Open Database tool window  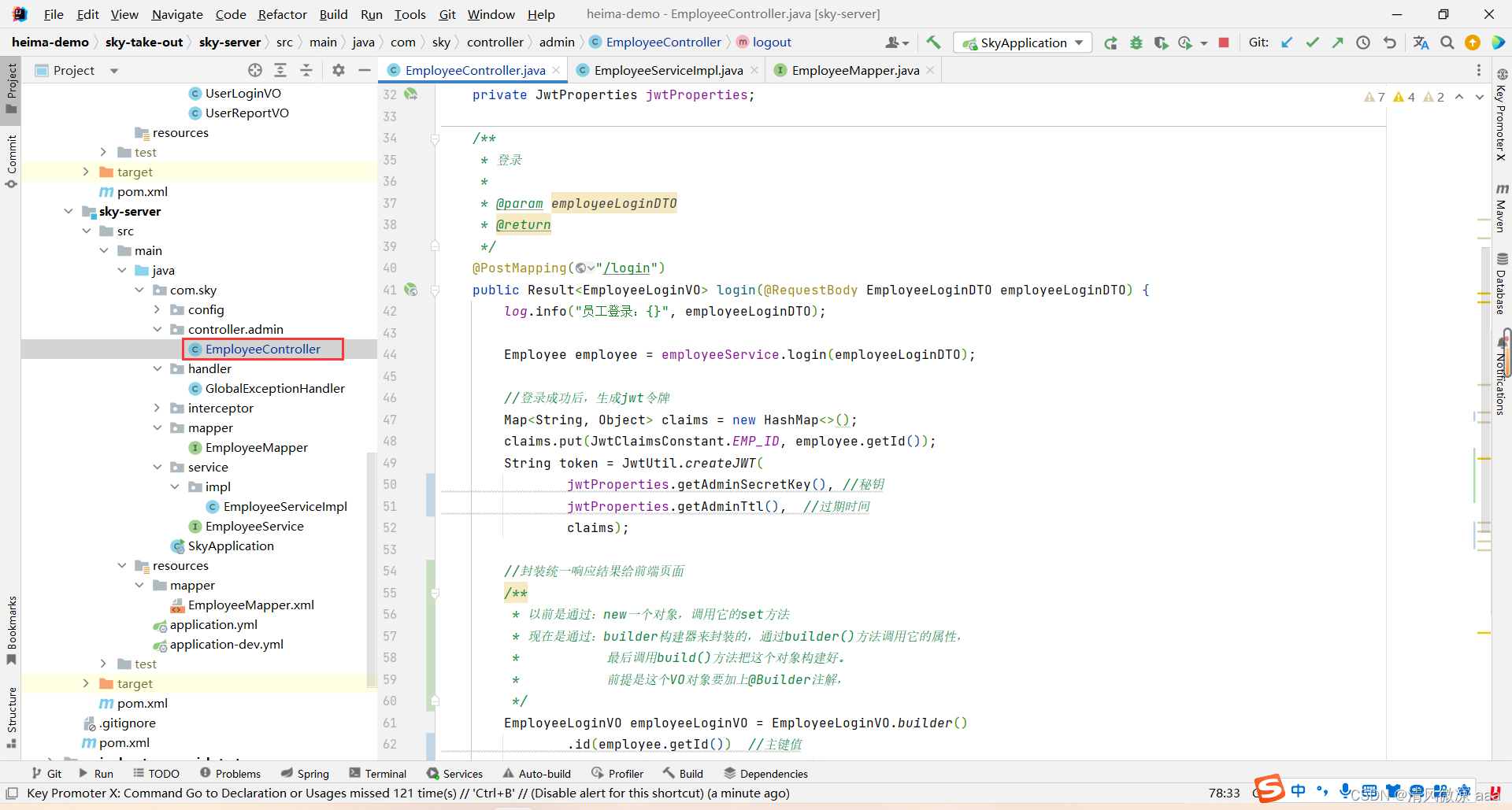click(x=1502, y=283)
